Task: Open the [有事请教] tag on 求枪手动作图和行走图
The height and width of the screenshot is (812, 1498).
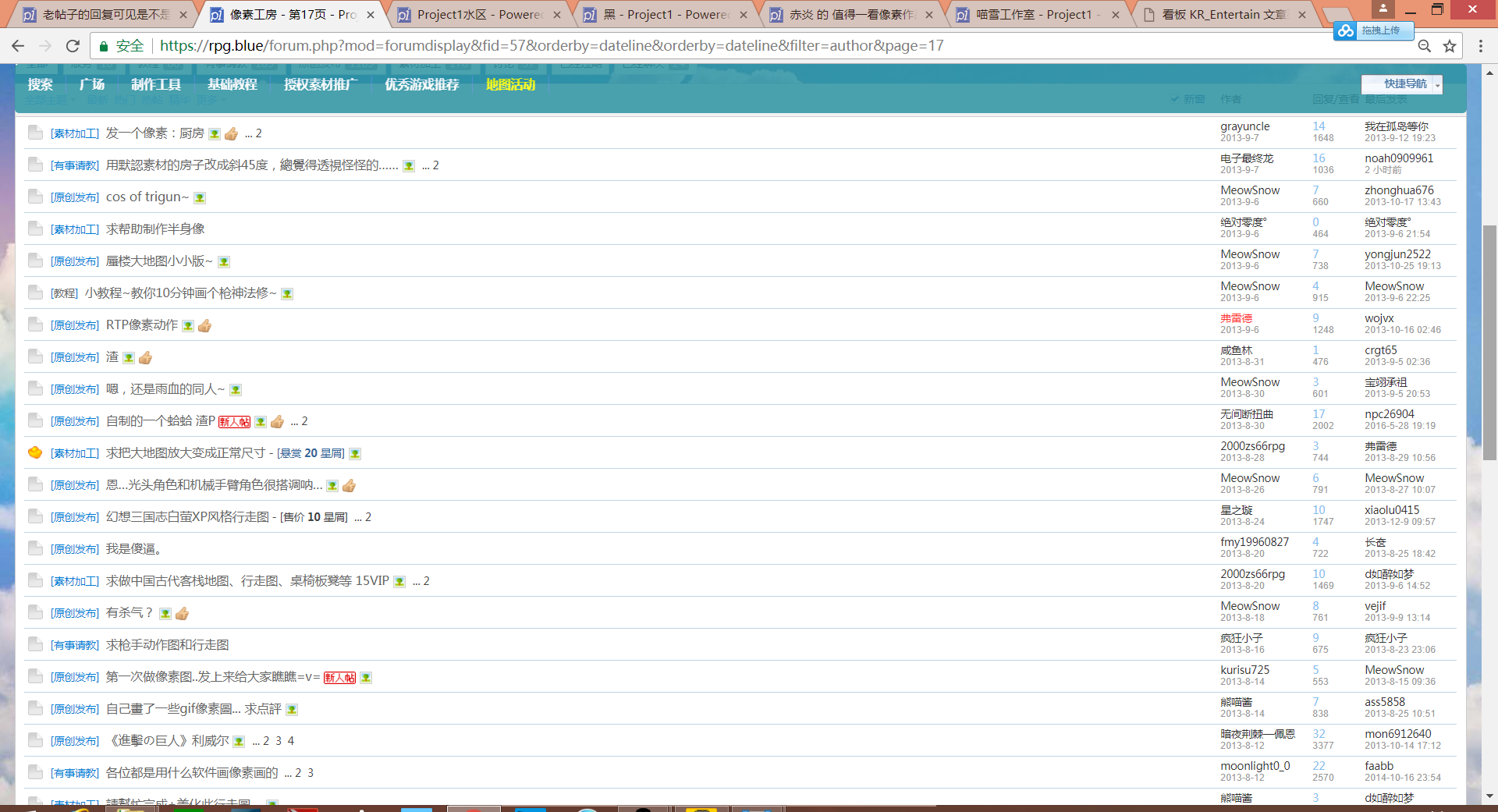Action: (75, 646)
